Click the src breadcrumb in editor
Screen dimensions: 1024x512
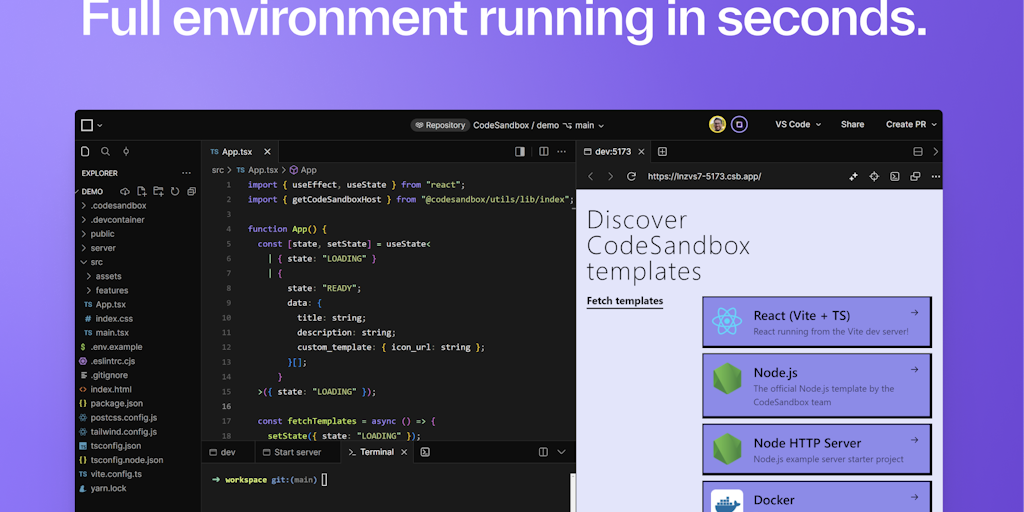217,170
